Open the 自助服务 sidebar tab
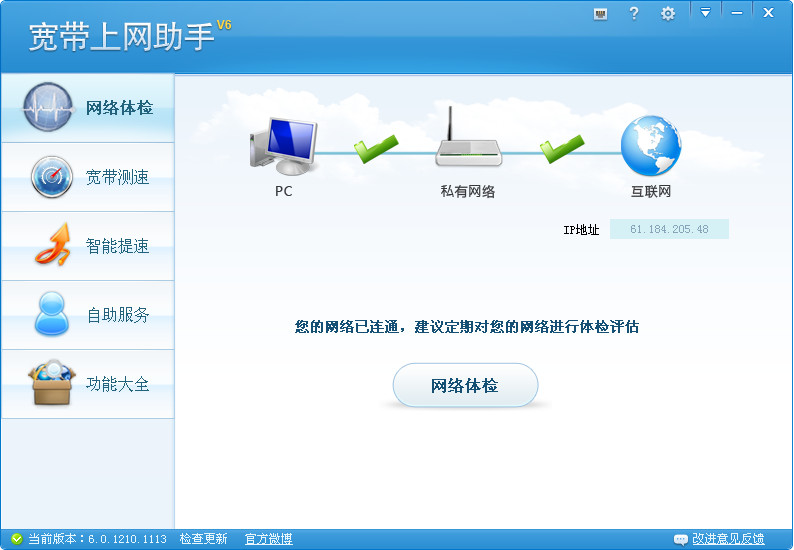Screen dimensions: 794x550 point(88,315)
